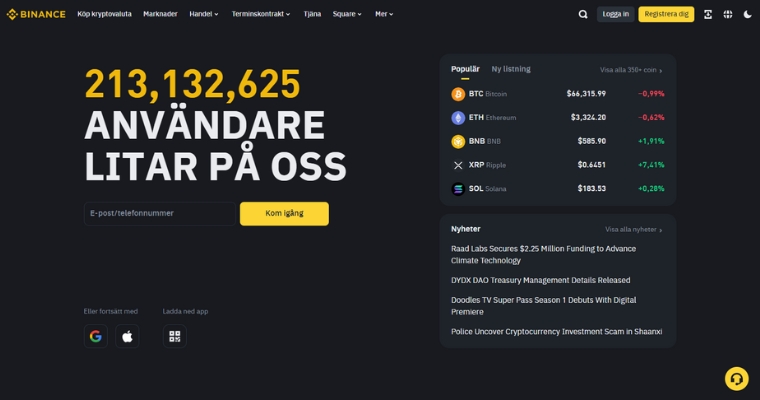Click the Nyheter heading
The width and height of the screenshot is (760, 400).
point(466,229)
